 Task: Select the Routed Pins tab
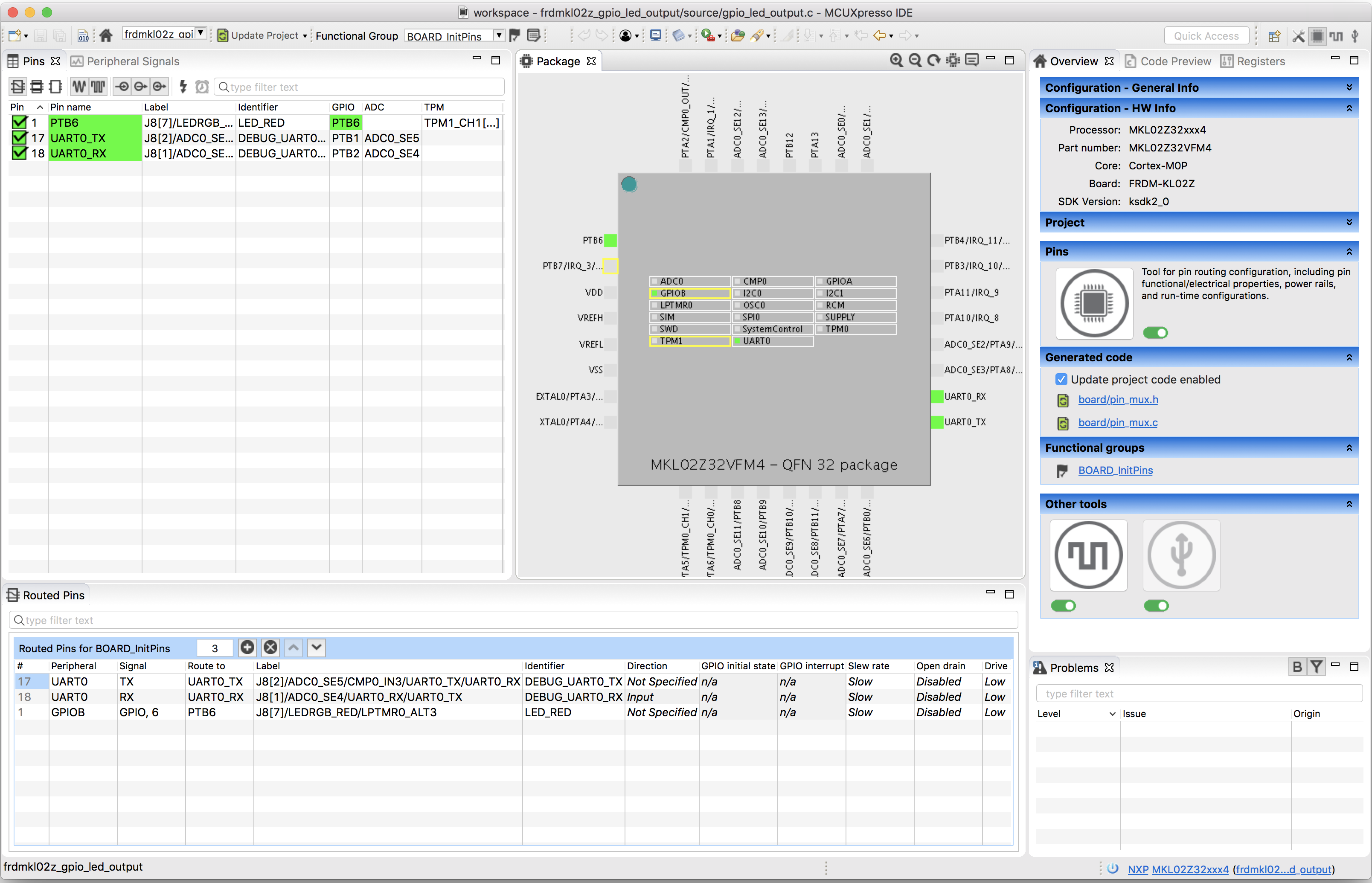click(45, 595)
